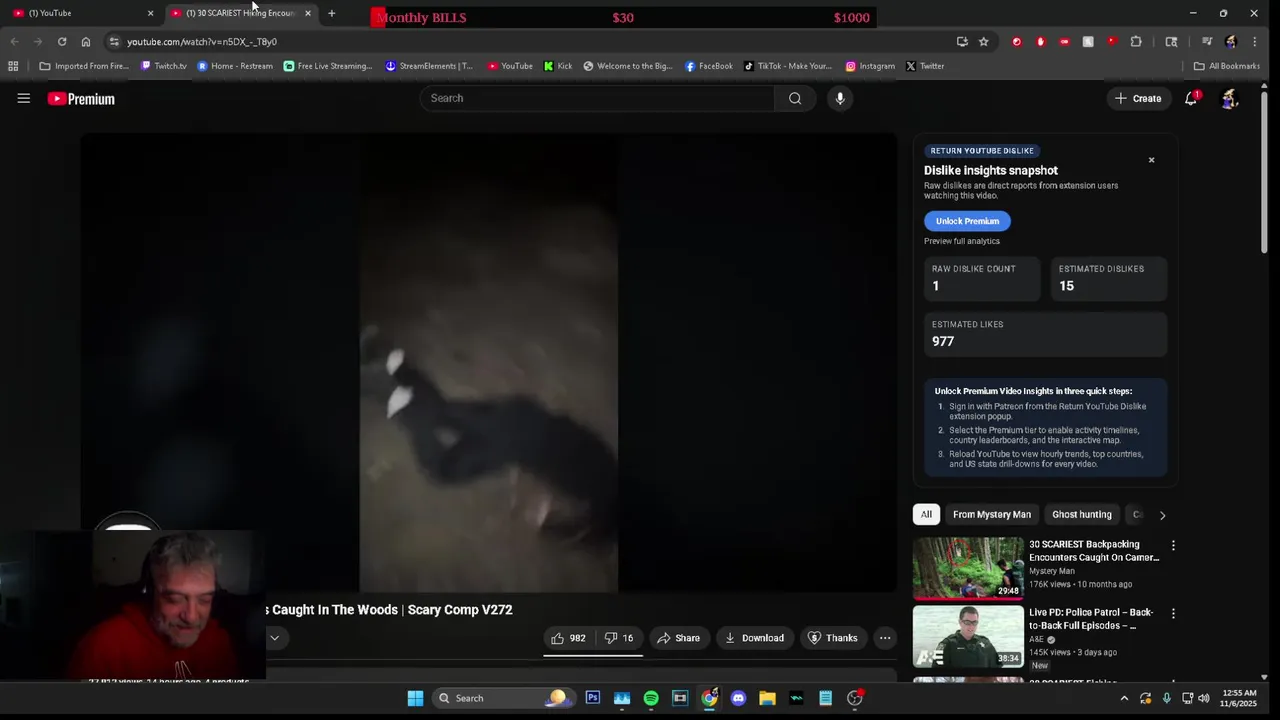Go to the browser home page
Viewport: 1280px width, 720px height.
tap(86, 42)
